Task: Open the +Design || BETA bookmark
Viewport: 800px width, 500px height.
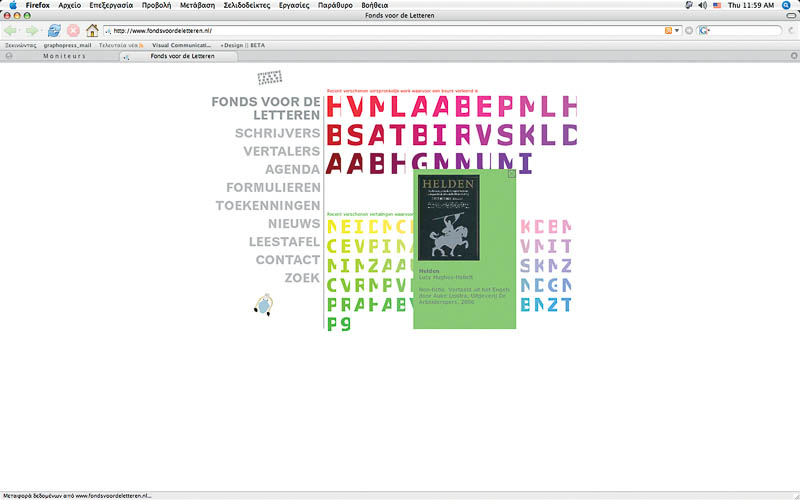Action: click(x=242, y=45)
